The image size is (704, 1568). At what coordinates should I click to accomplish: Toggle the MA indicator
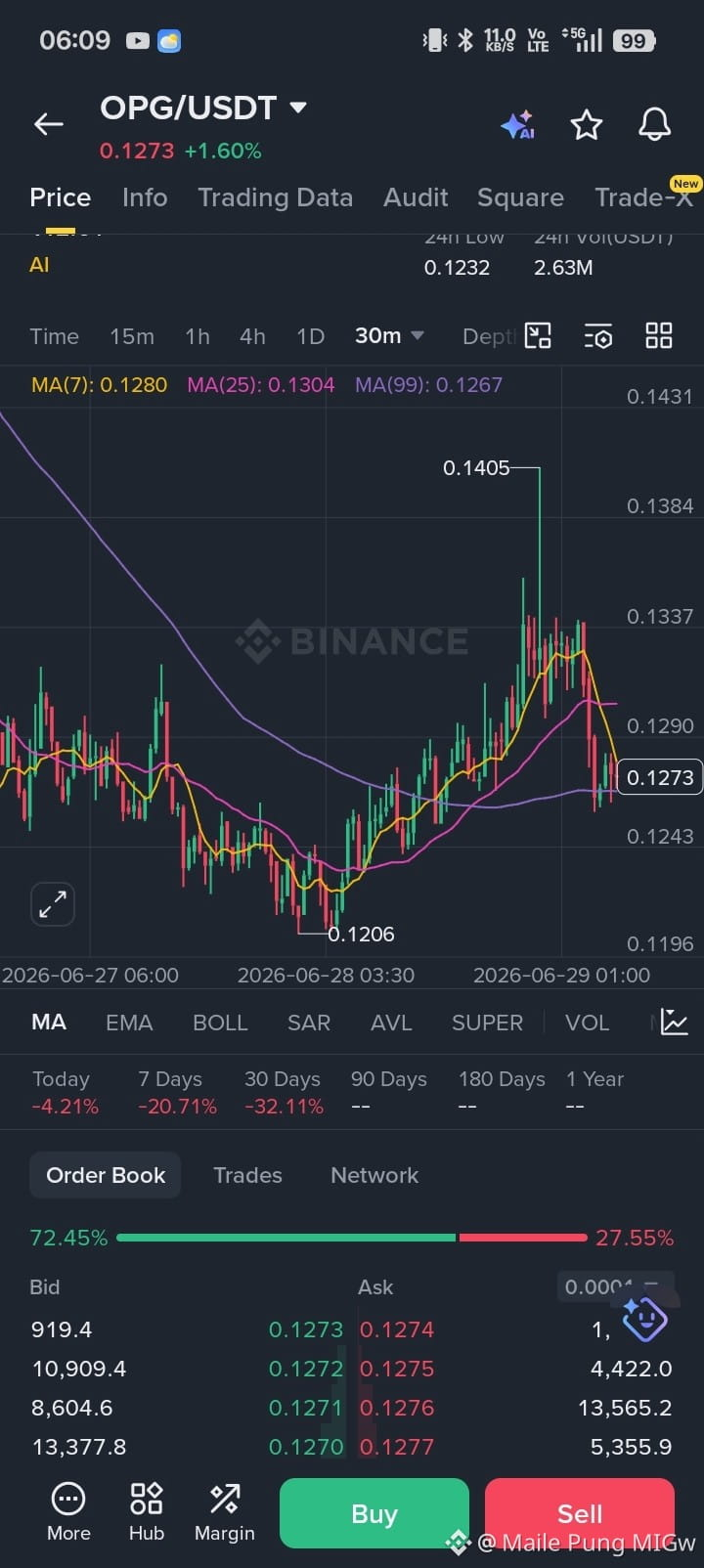pos(49,1023)
